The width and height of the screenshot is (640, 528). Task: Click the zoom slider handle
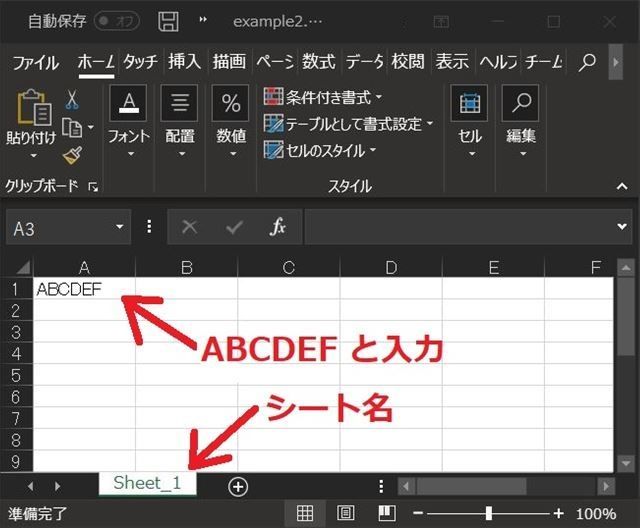pyautogui.click(x=489, y=513)
